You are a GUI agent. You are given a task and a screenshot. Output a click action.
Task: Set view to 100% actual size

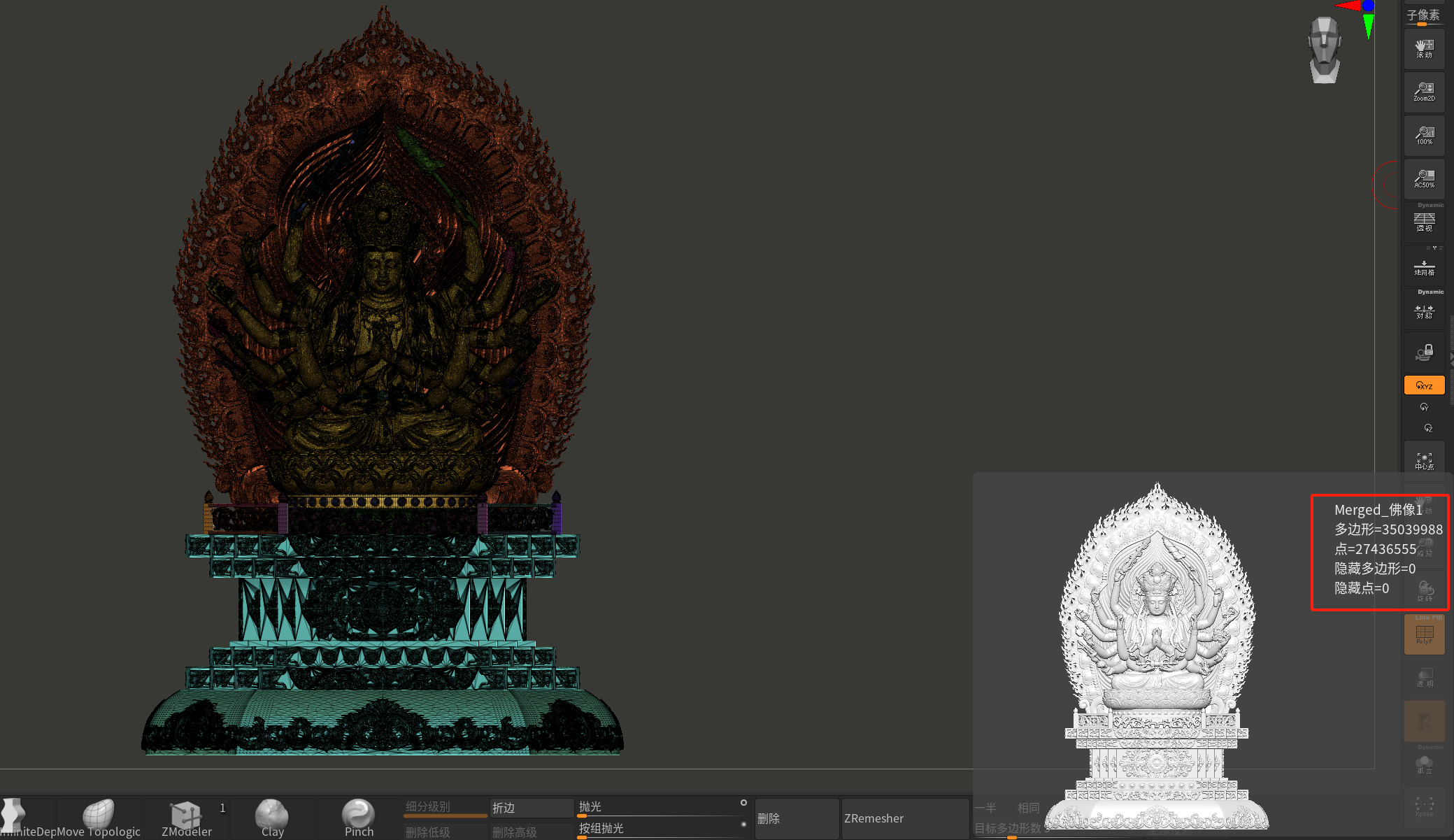click(x=1424, y=136)
